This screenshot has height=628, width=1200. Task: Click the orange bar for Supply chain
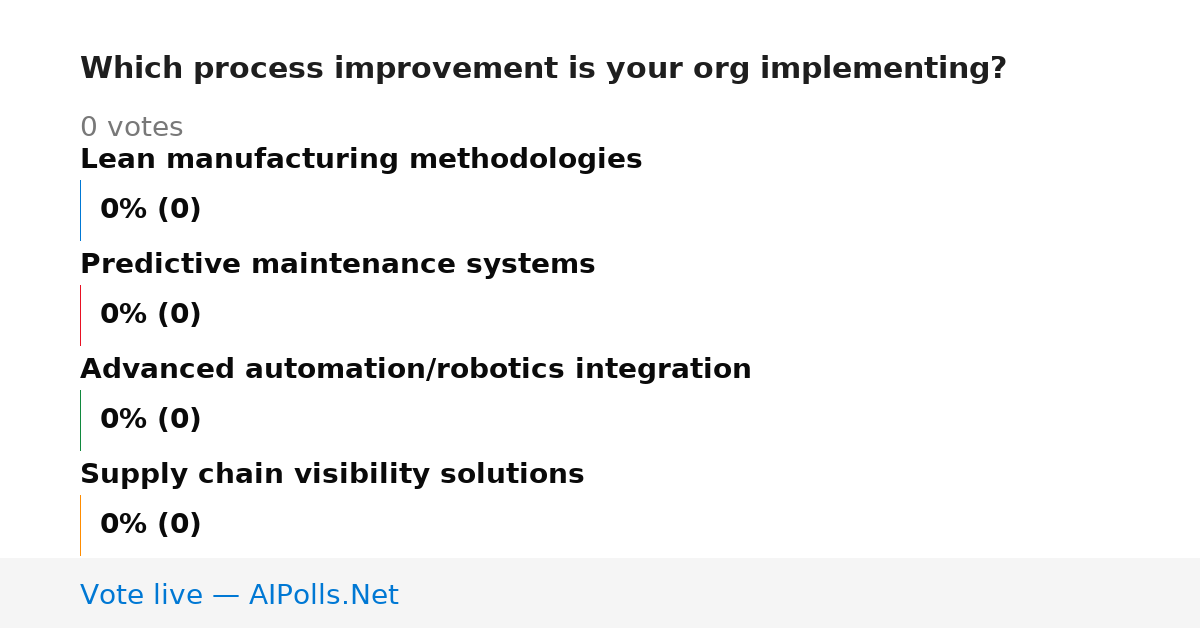[x=80, y=525]
